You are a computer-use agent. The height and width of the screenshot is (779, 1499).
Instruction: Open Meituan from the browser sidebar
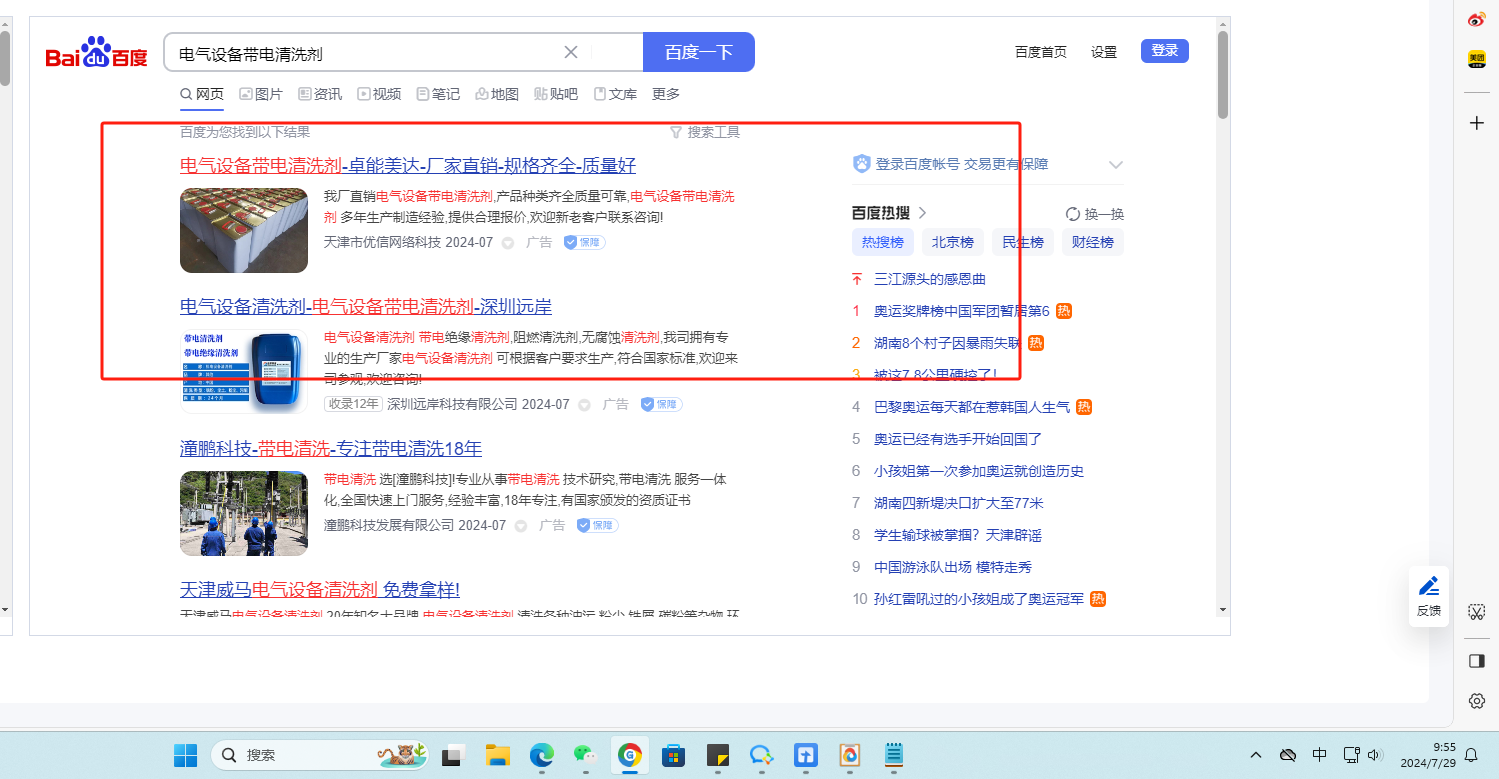(1477, 60)
